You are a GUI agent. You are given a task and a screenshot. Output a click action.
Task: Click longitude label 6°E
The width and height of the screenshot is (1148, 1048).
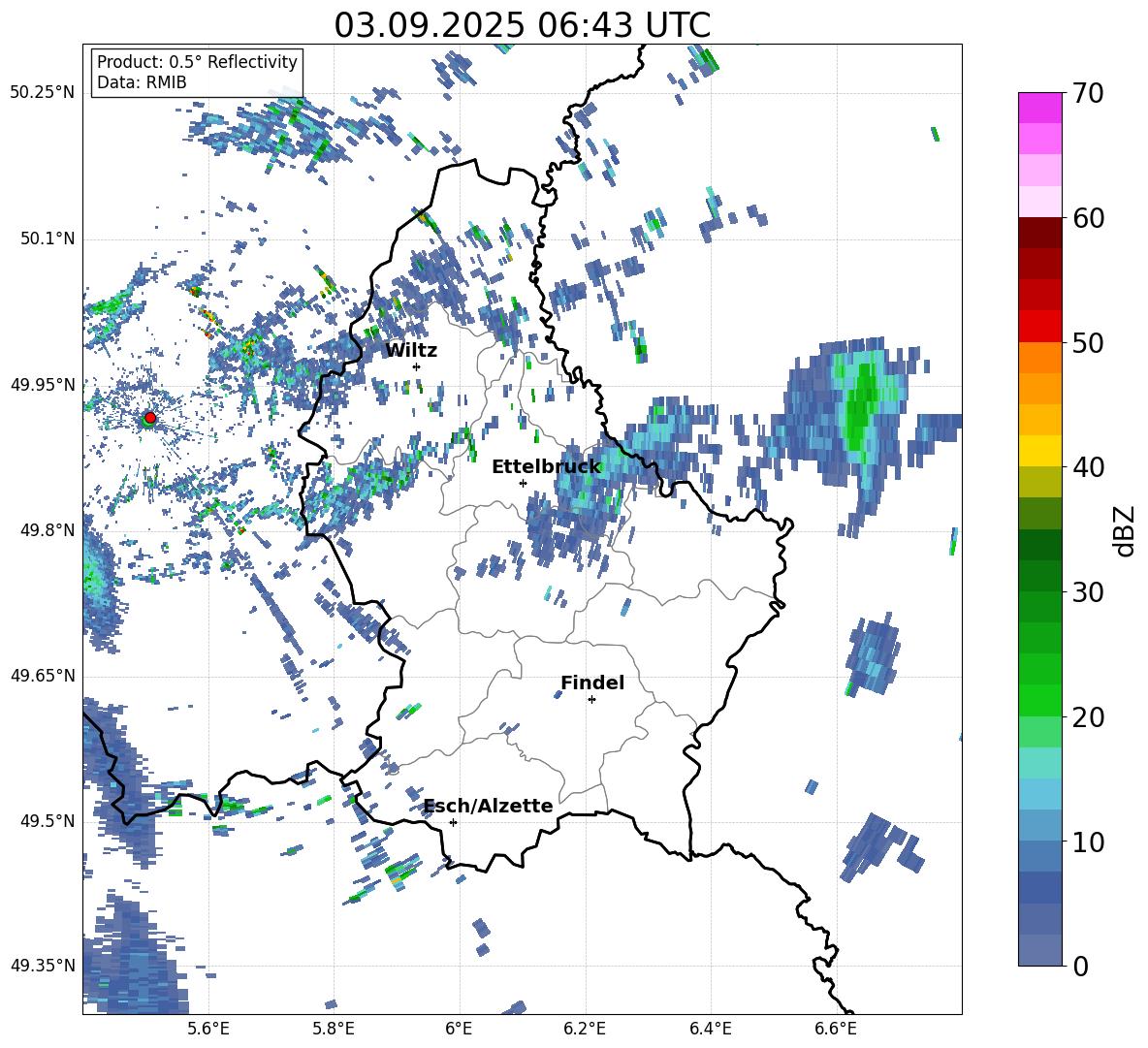pos(459,1029)
